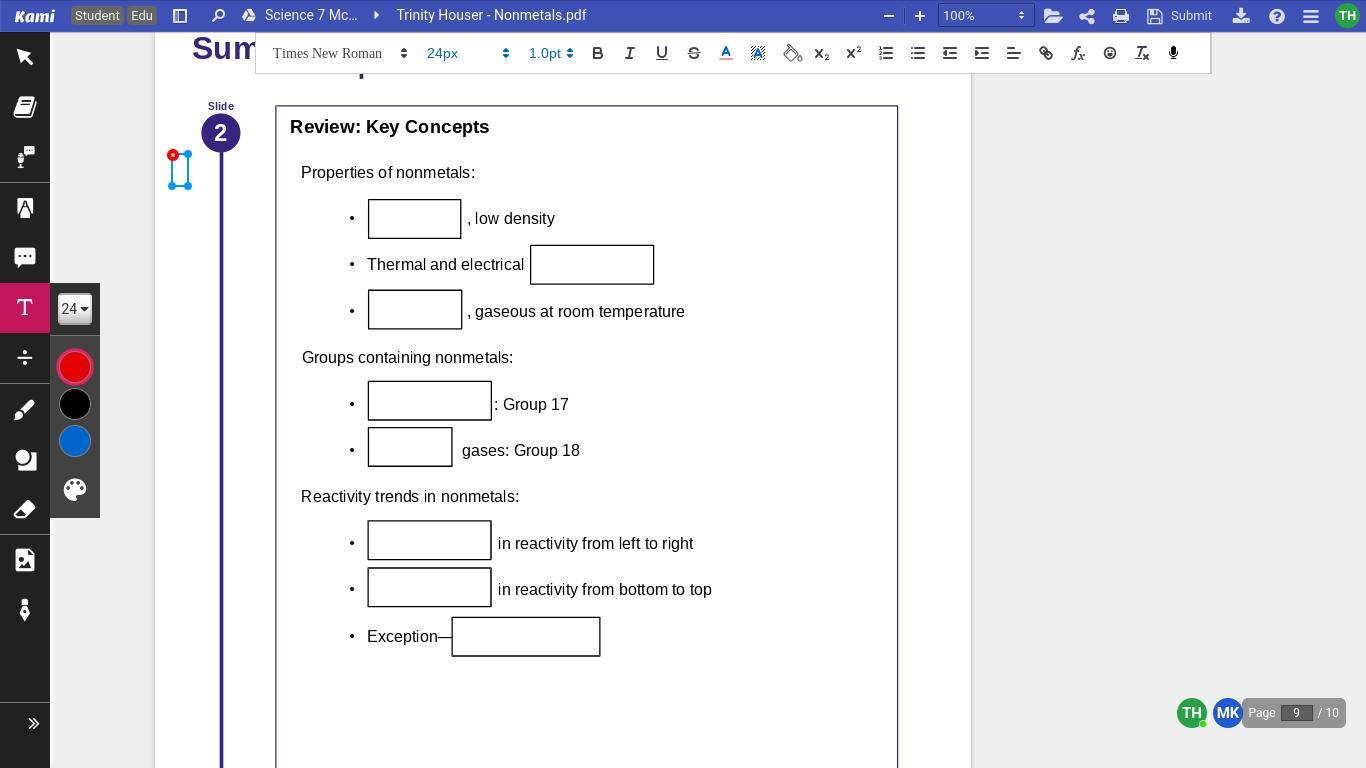This screenshot has height=768, width=1366.
Task: Select the Eraser tool
Action: [x=25, y=509]
